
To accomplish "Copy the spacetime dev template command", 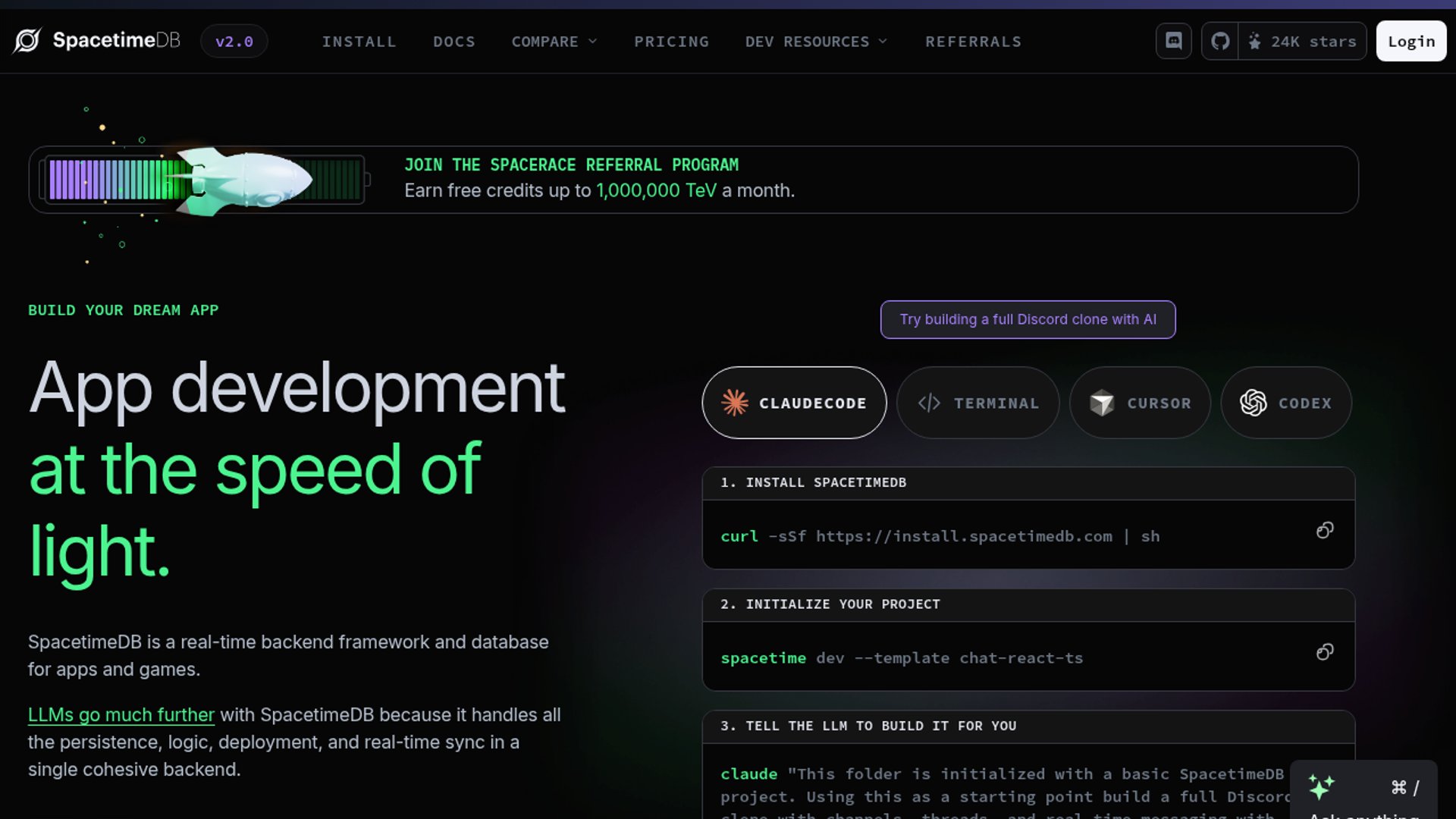I will pyautogui.click(x=1324, y=652).
